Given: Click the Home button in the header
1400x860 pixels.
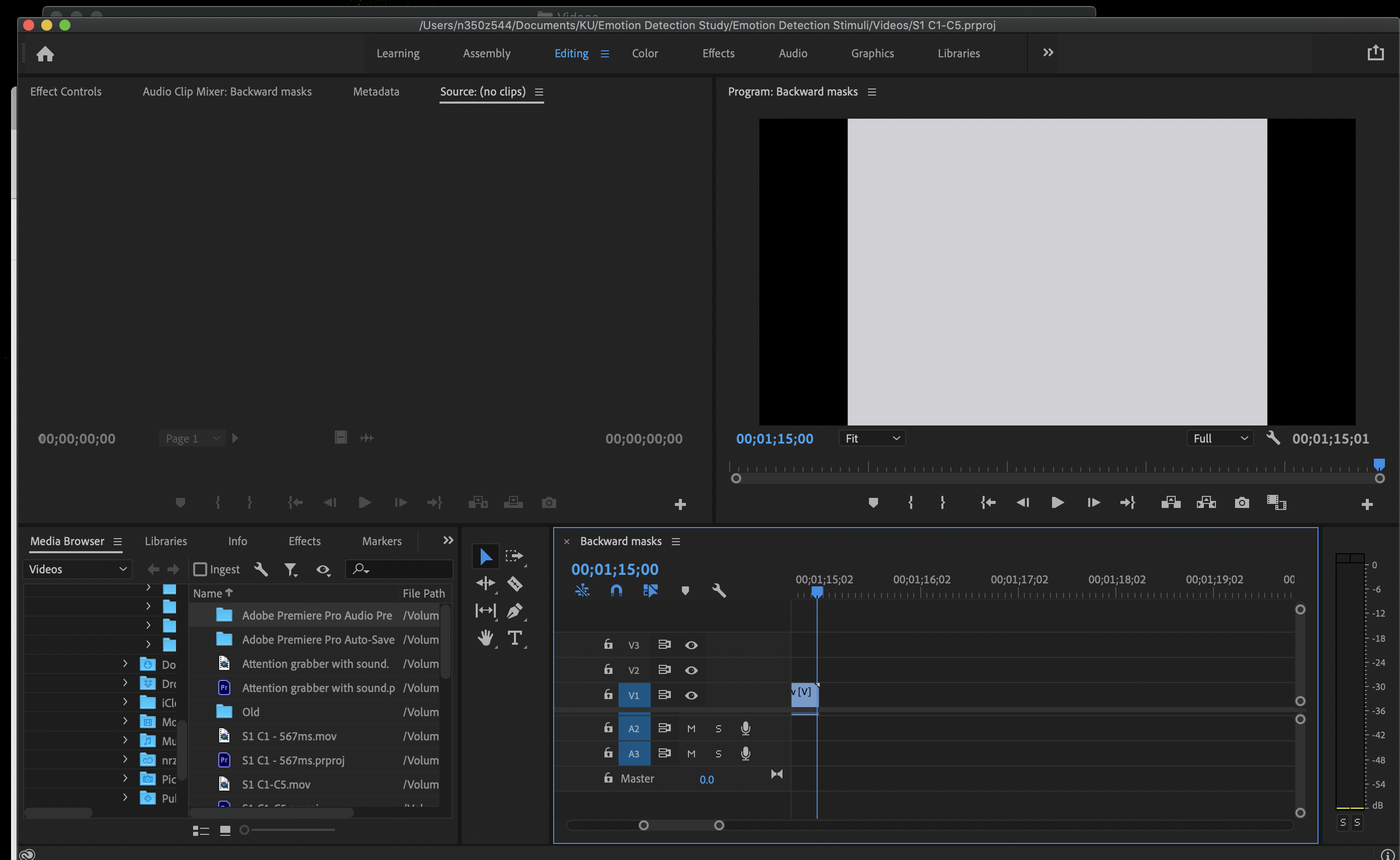Looking at the screenshot, I should coord(45,53).
